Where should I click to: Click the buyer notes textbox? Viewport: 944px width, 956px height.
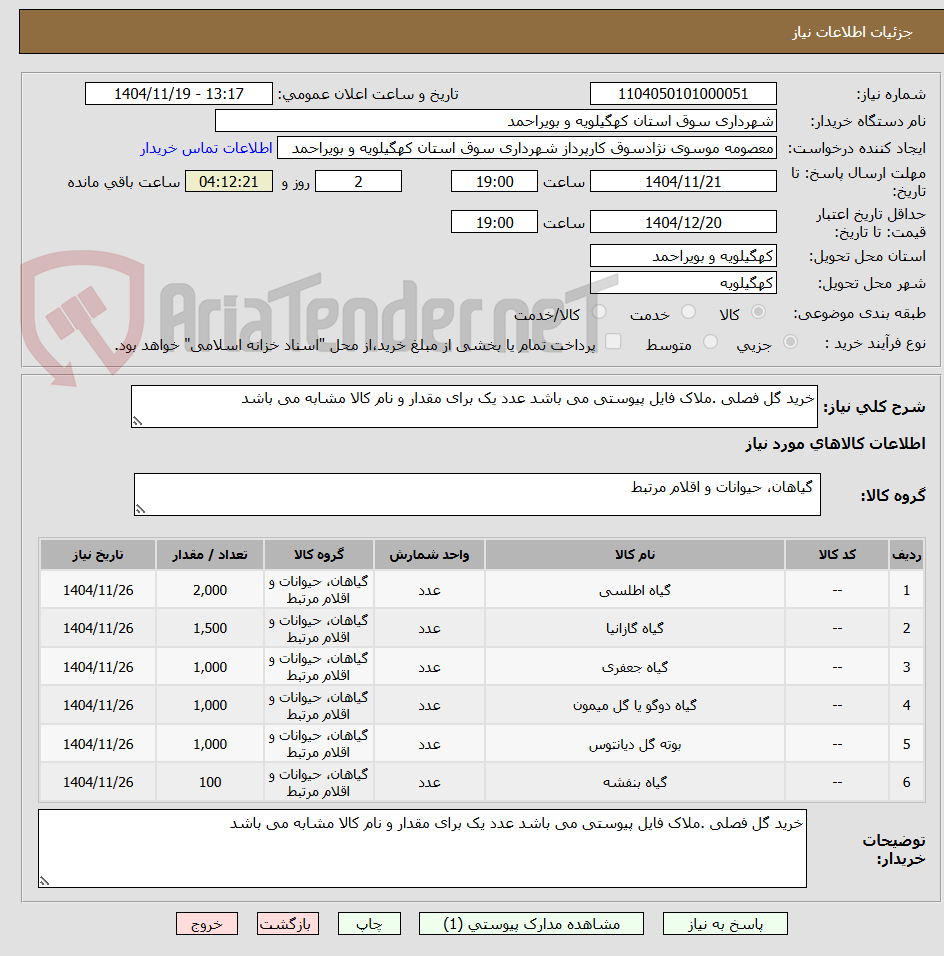pos(422,848)
